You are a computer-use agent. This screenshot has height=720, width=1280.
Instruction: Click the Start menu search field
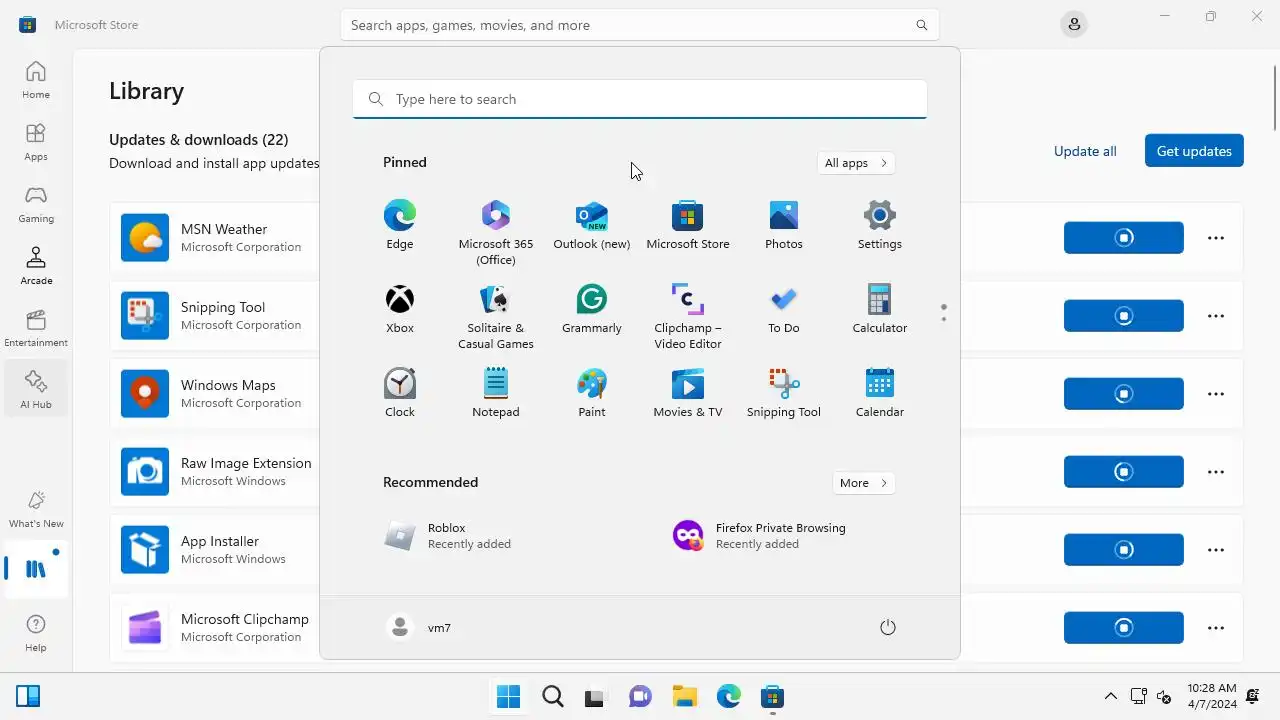pyautogui.click(x=640, y=99)
